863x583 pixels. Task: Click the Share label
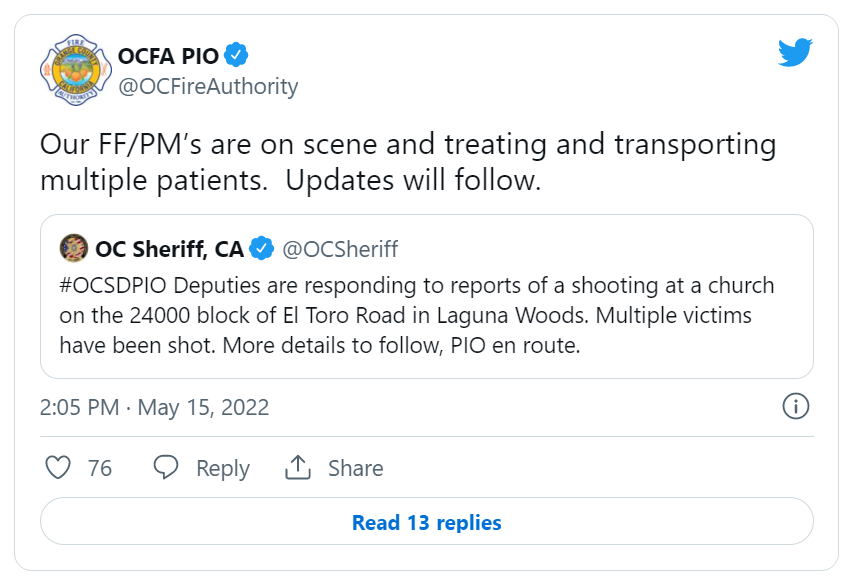click(356, 468)
